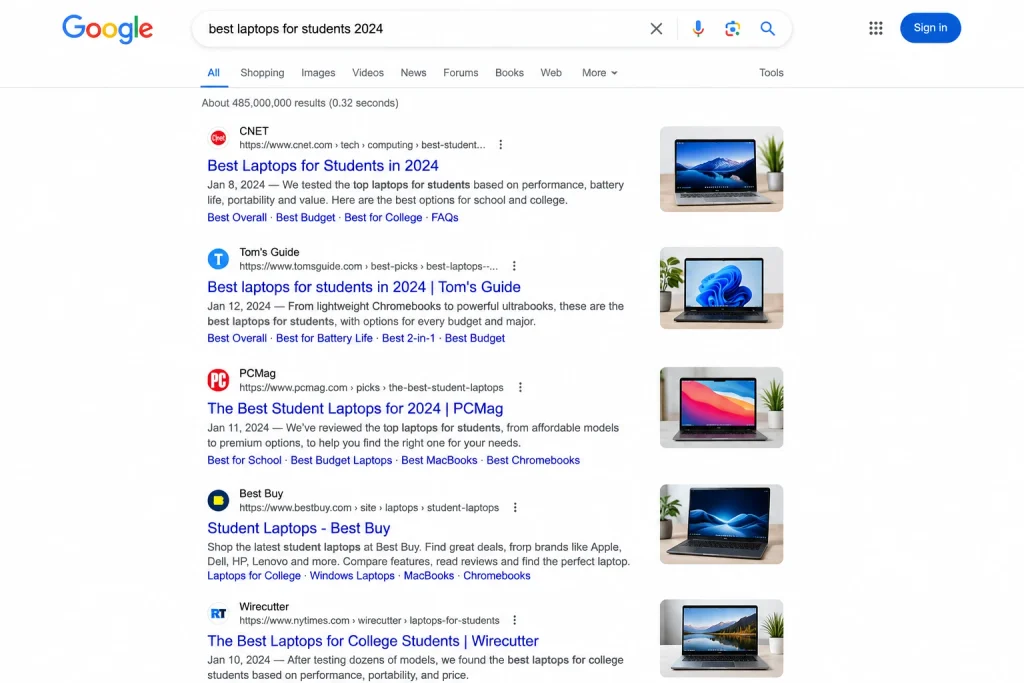Click Windows Laptops sitelink

pos(352,576)
